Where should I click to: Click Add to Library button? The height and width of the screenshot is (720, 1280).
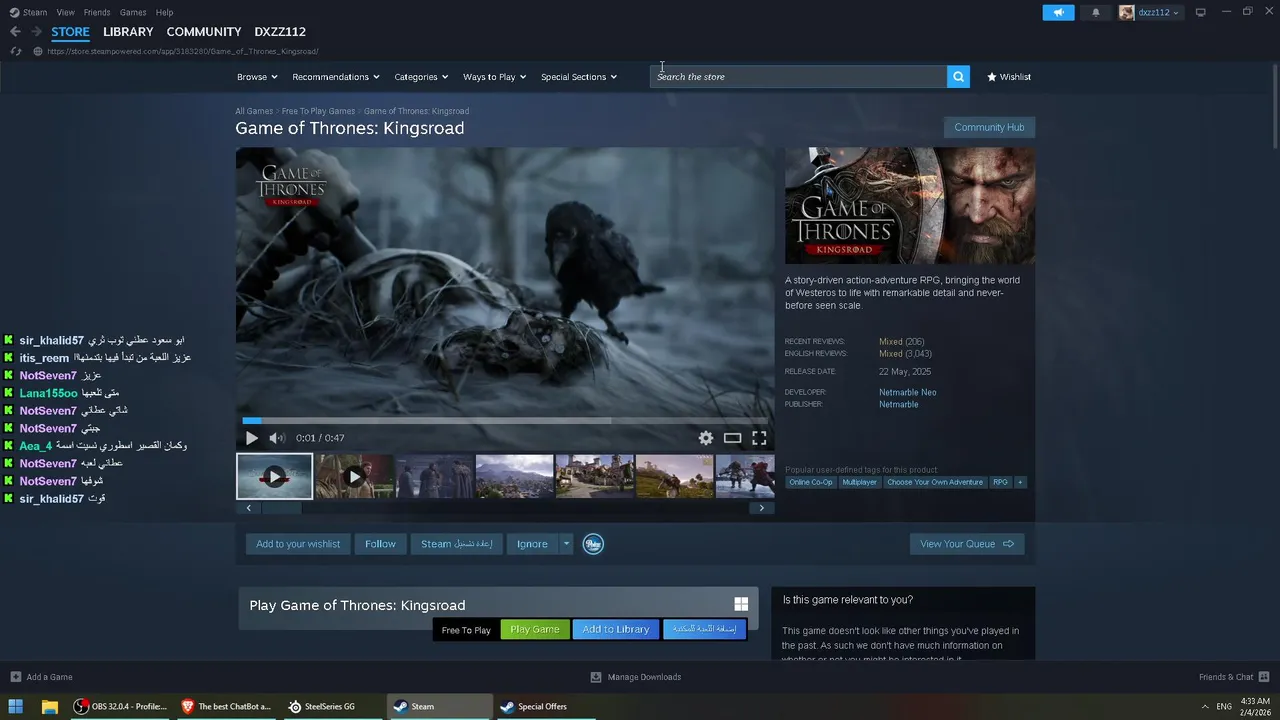tap(616, 629)
